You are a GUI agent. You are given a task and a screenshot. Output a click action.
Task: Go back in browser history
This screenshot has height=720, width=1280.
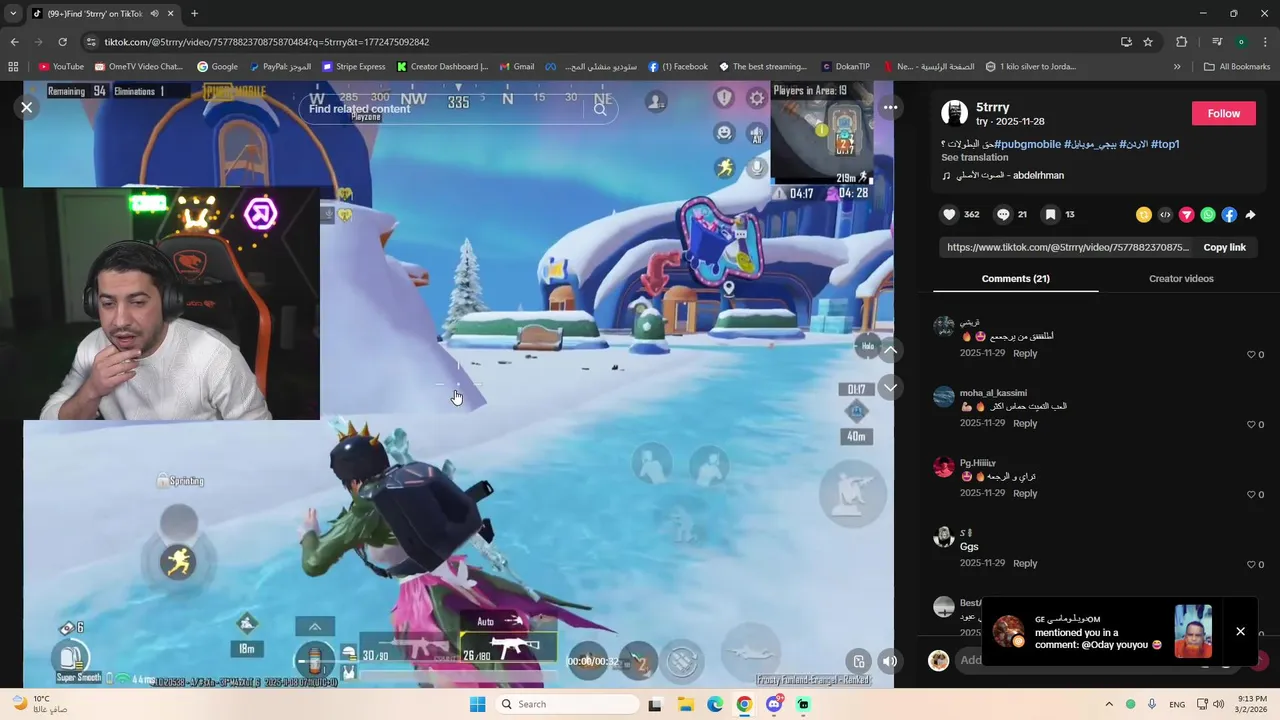[14, 42]
